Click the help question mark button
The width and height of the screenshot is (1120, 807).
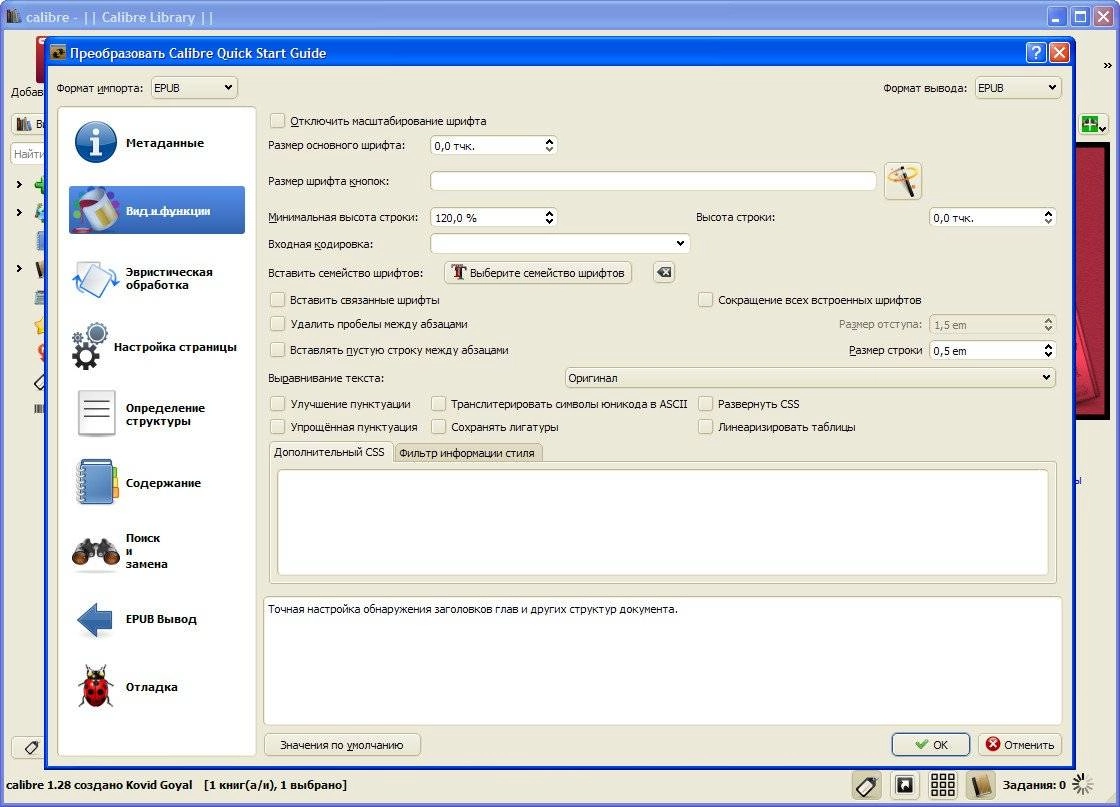(1035, 52)
